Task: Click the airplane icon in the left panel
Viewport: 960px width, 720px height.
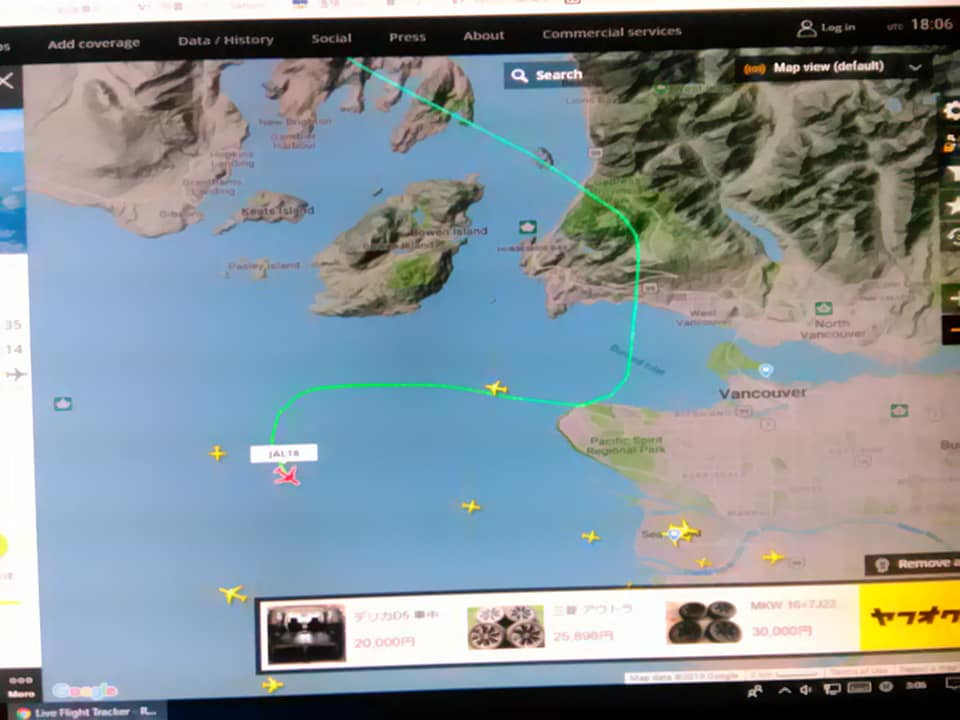Action: [15, 374]
